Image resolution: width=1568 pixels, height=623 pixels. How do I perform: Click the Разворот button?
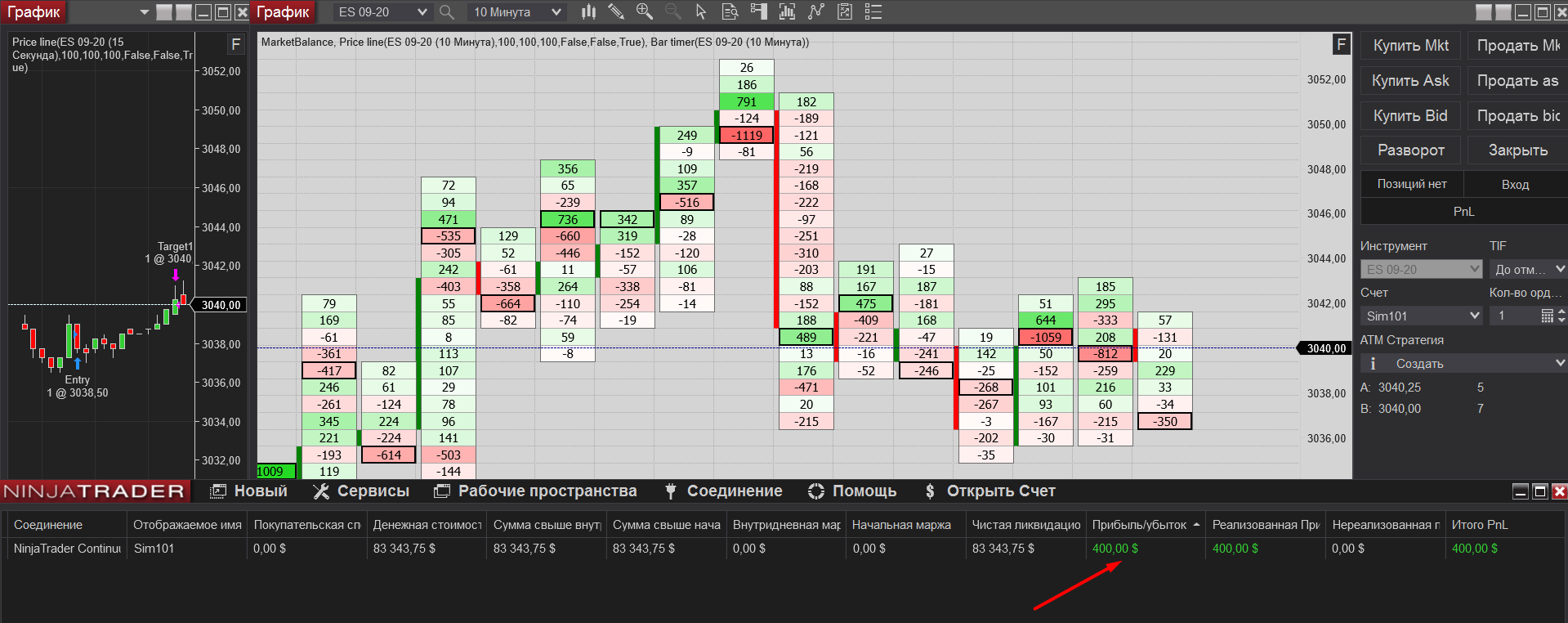1411,150
